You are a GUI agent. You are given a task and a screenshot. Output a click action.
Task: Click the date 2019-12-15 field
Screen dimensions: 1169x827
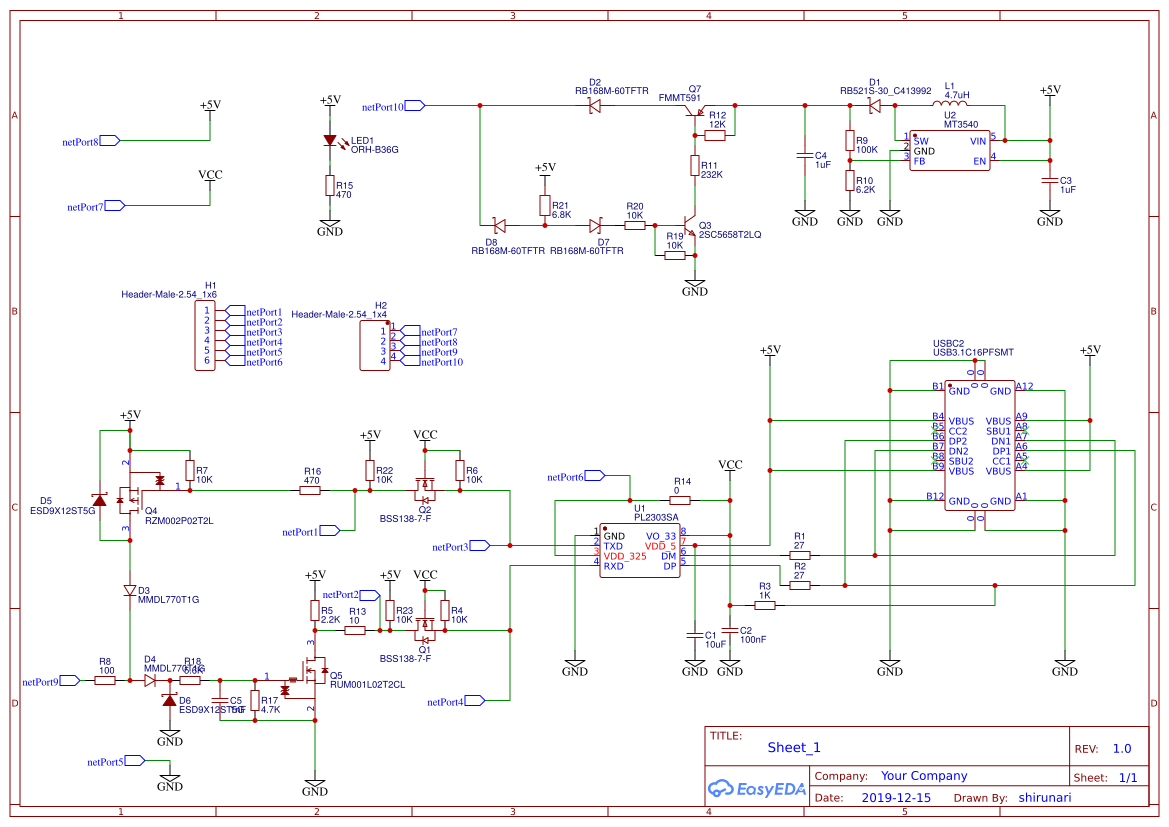click(897, 797)
